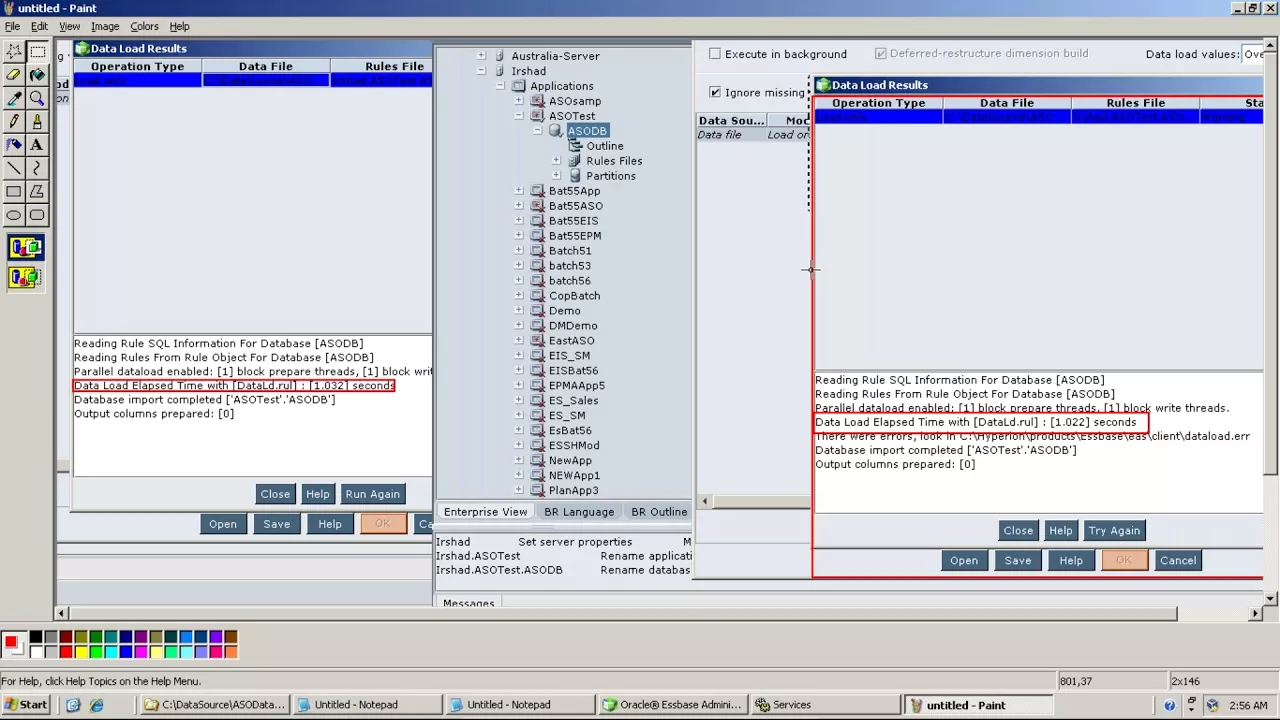Choose the Pencil tool
Screen dimensions: 1280x720
(14, 121)
